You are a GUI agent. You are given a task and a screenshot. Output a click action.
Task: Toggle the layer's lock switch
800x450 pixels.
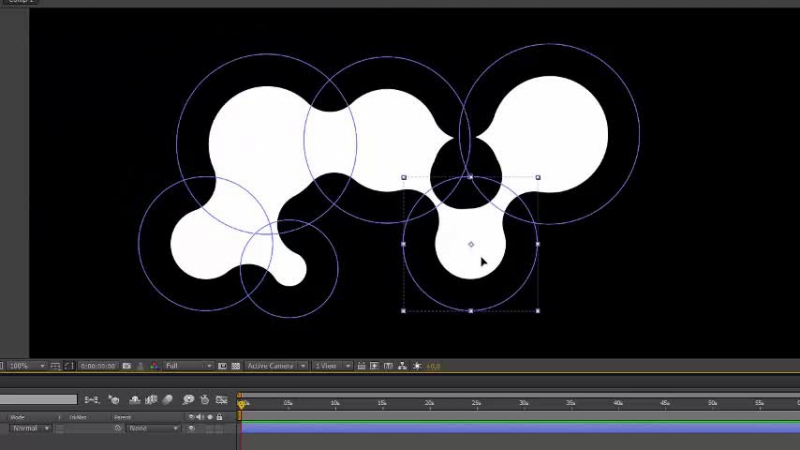pos(219,429)
